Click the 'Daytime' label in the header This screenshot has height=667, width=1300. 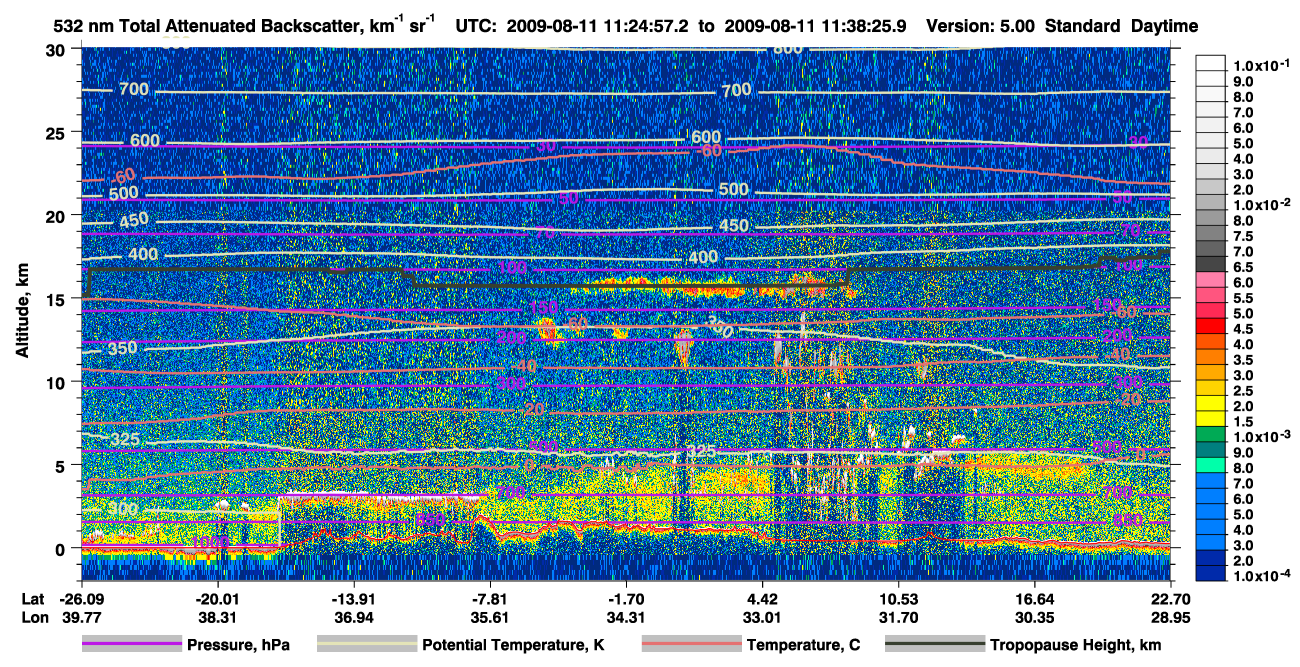coord(1164,27)
